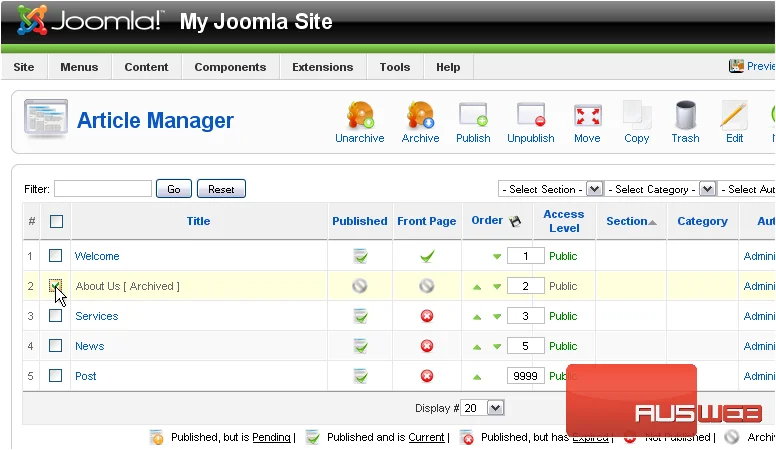Toggle front page status for Services article
This screenshot has width=776, height=450.
click(x=427, y=316)
